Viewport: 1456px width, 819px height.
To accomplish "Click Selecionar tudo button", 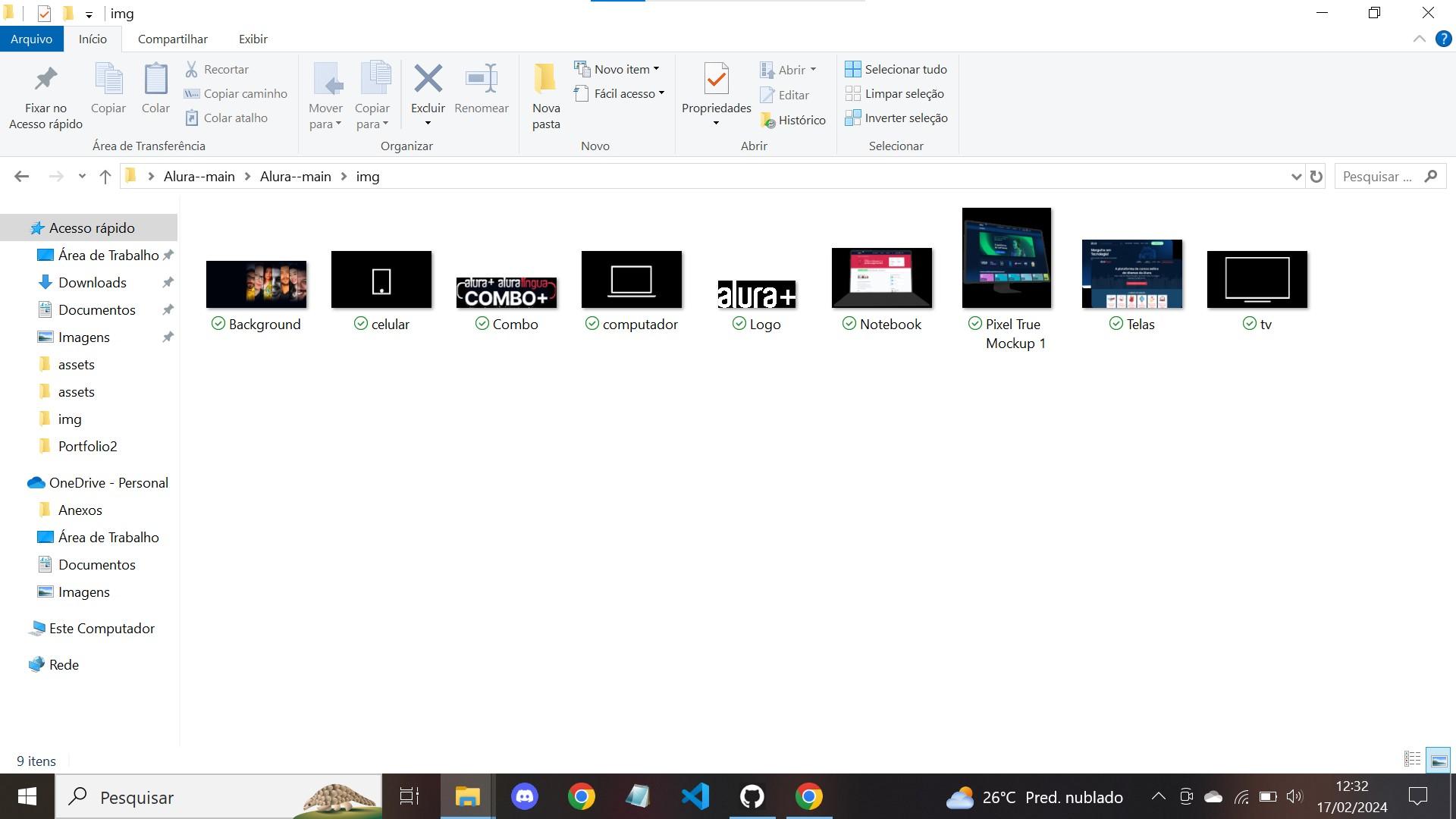I will [x=896, y=69].
